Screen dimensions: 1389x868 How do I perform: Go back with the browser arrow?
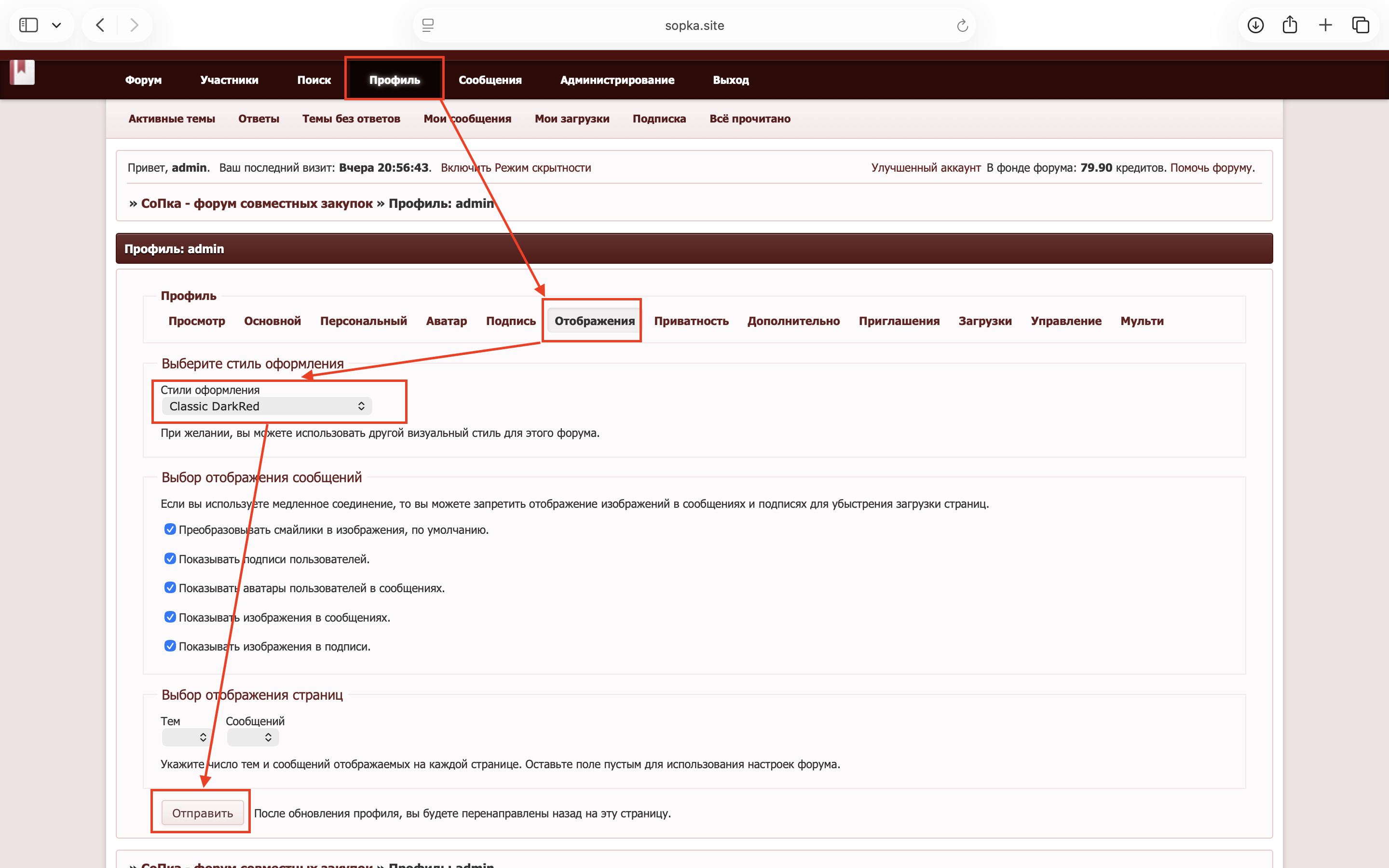100,25
